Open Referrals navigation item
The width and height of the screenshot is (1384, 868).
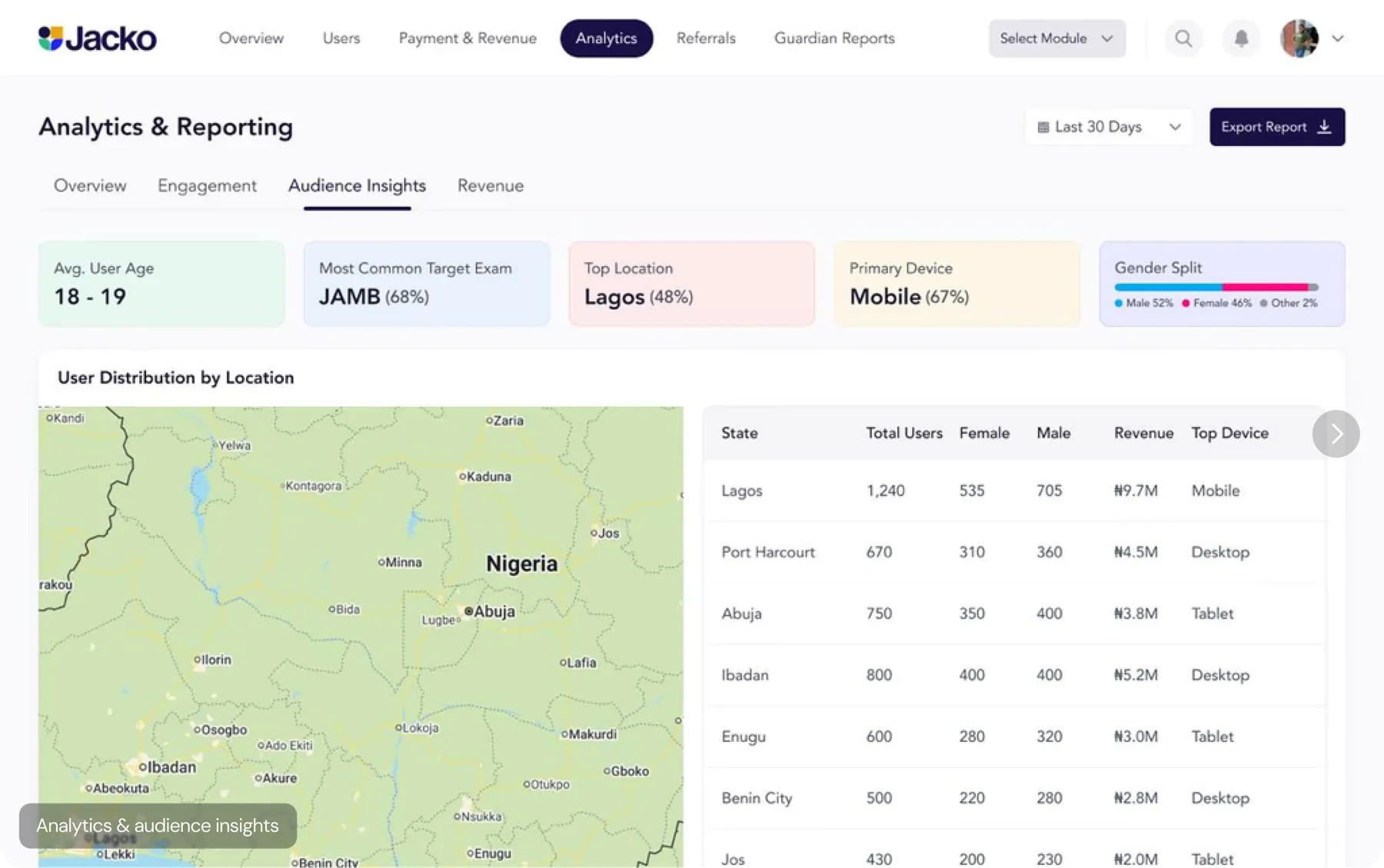706,38
